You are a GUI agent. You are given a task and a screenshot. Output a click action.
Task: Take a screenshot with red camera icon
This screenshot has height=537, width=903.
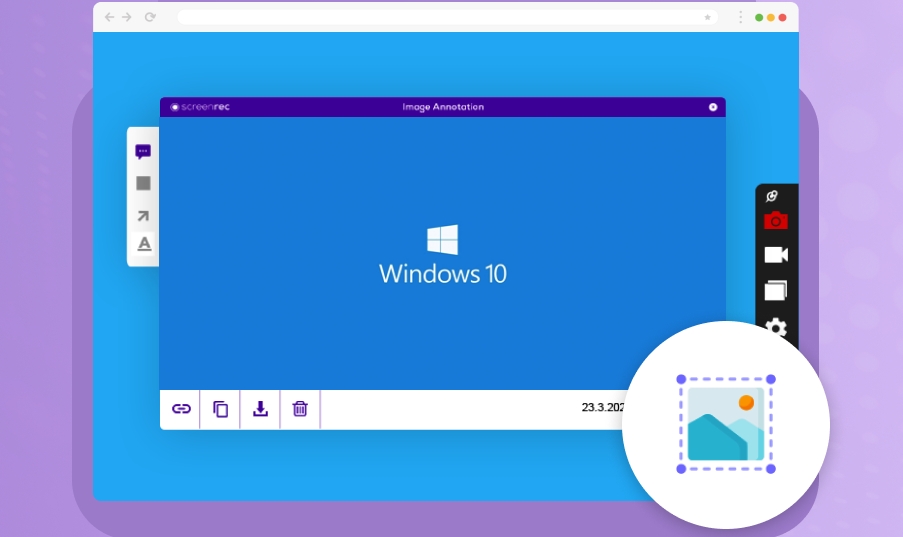(775, 221)
